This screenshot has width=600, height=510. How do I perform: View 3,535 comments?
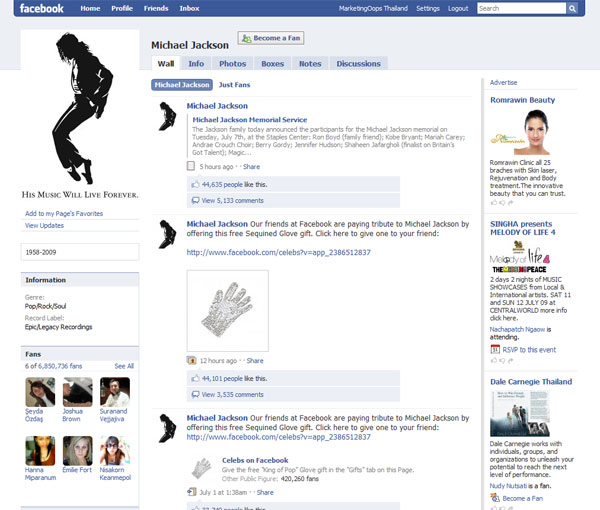232,394
